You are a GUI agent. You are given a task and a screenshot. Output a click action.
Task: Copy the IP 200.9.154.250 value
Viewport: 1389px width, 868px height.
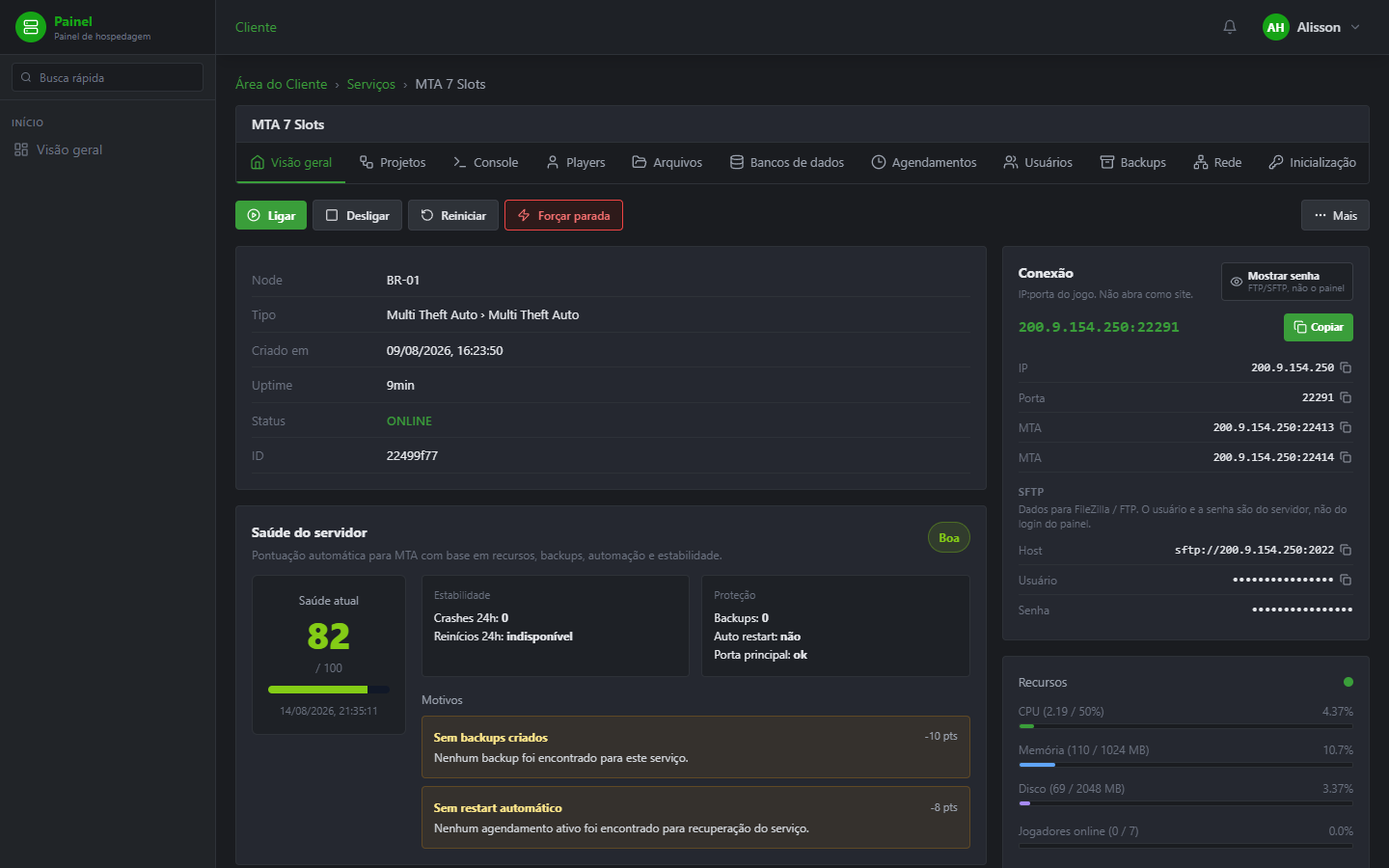tap(1346, 367)
